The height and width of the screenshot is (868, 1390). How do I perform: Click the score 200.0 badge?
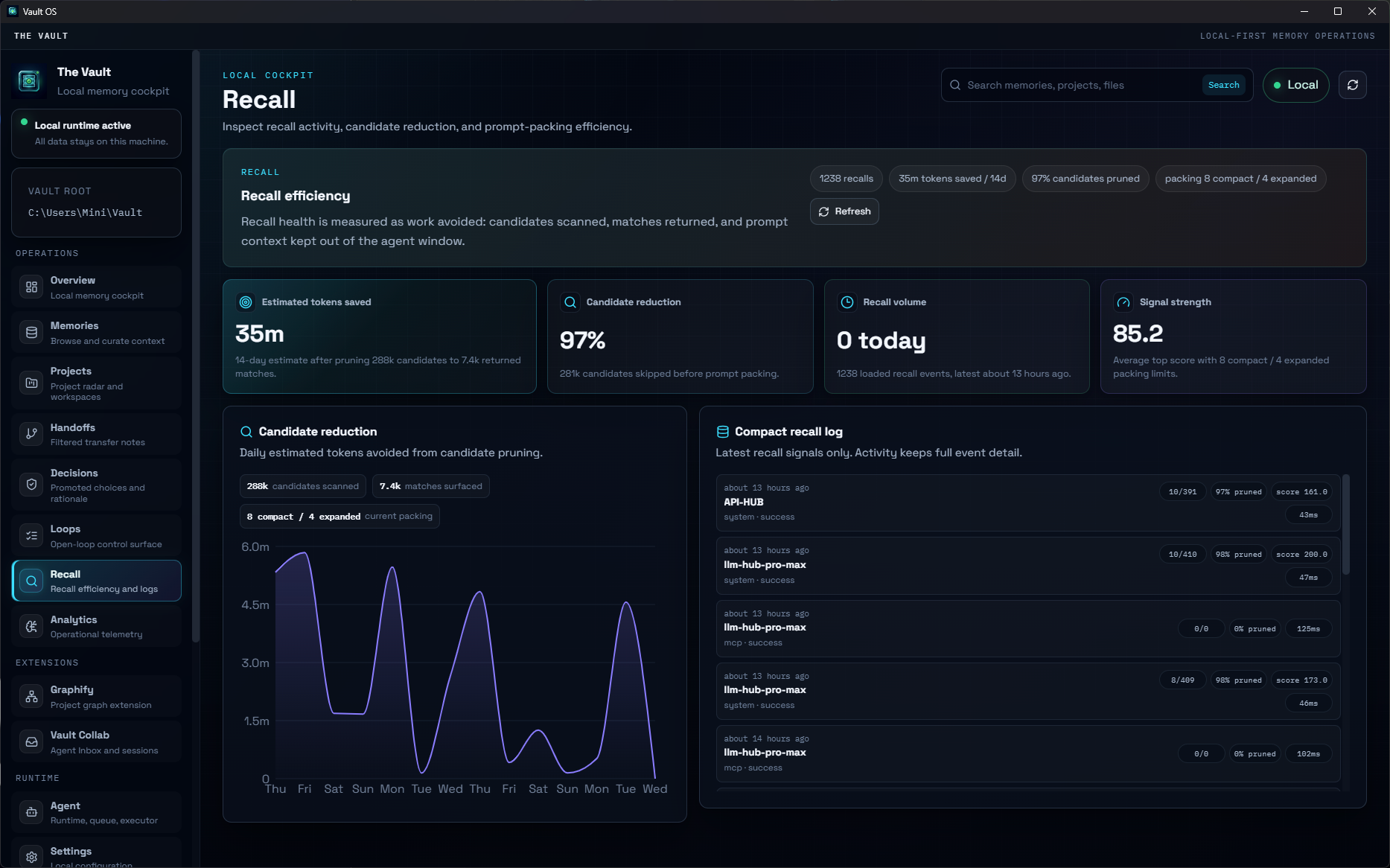pyautogui.click(x=1301, y=555)
